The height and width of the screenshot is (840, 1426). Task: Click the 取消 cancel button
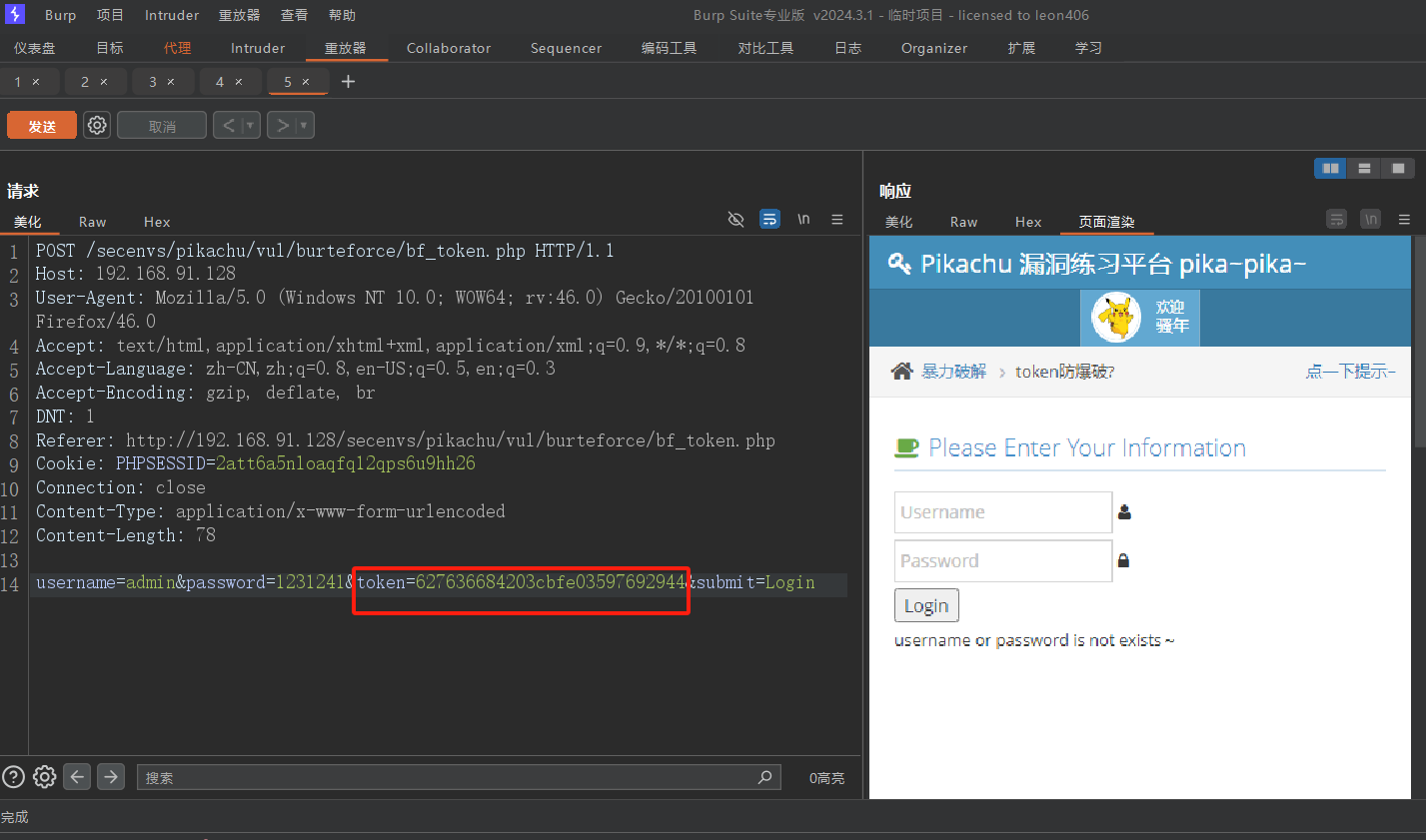pos(162,126)
